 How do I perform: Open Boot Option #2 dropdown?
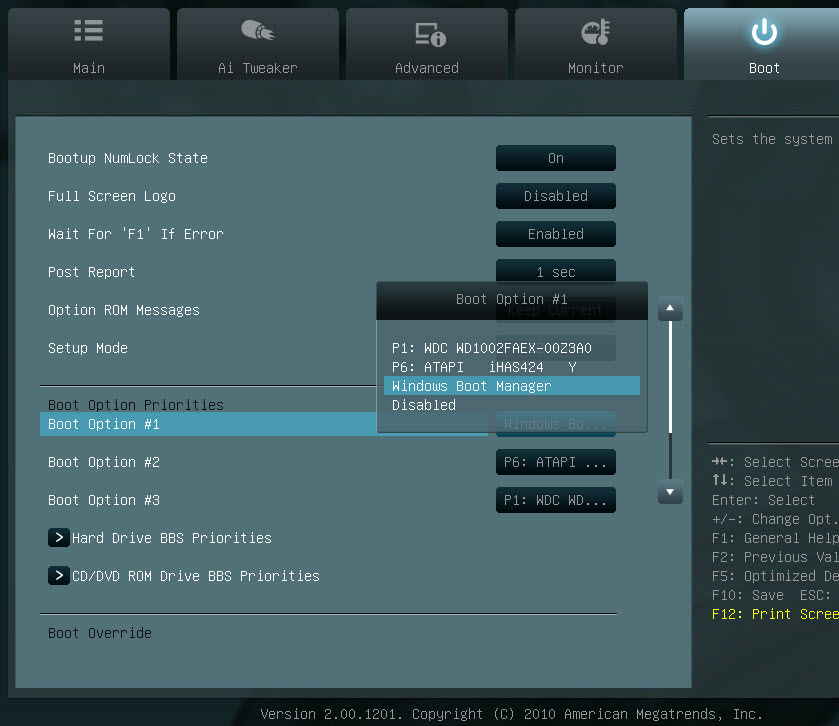point(556,462)
